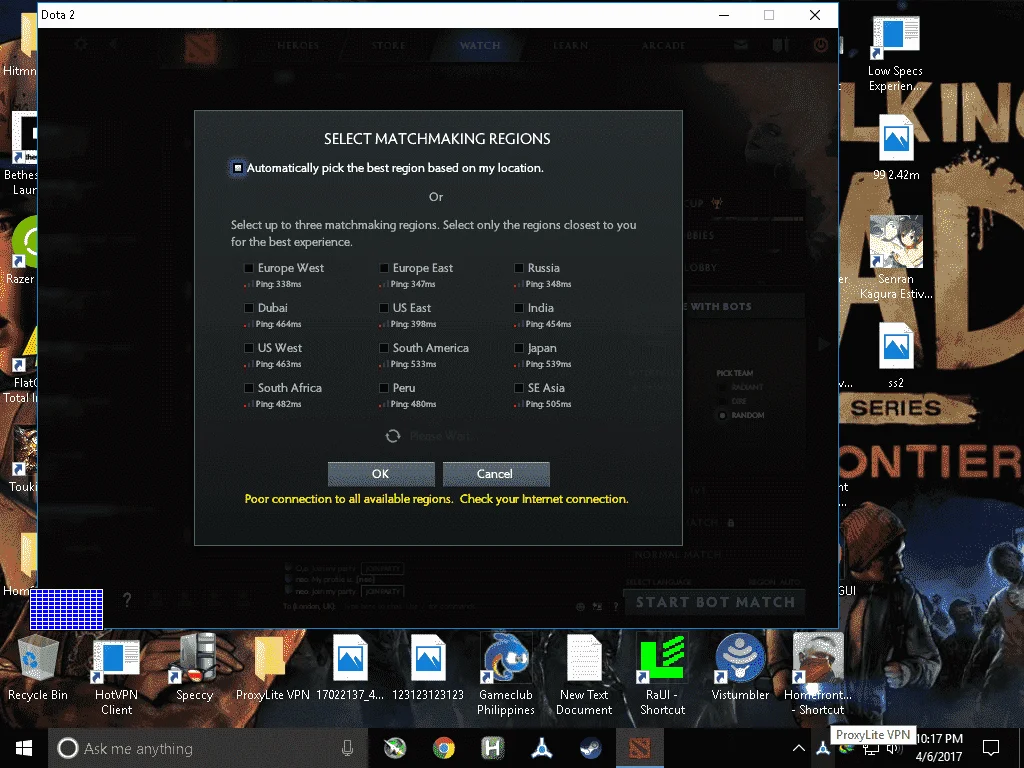Open the Watch tab in Dota 2
The image size is (1024, 768).
[x=480, y=45]
